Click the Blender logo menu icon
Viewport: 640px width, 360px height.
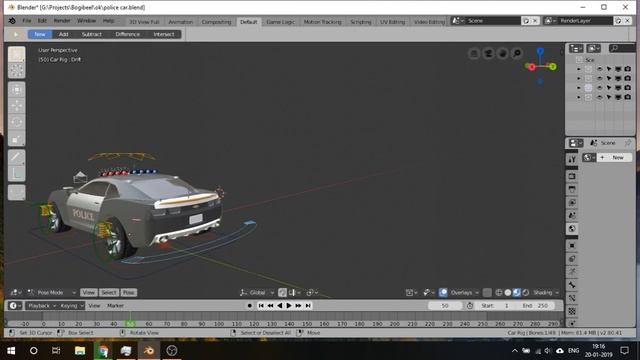pyautogui.click(x=12, y=21)
